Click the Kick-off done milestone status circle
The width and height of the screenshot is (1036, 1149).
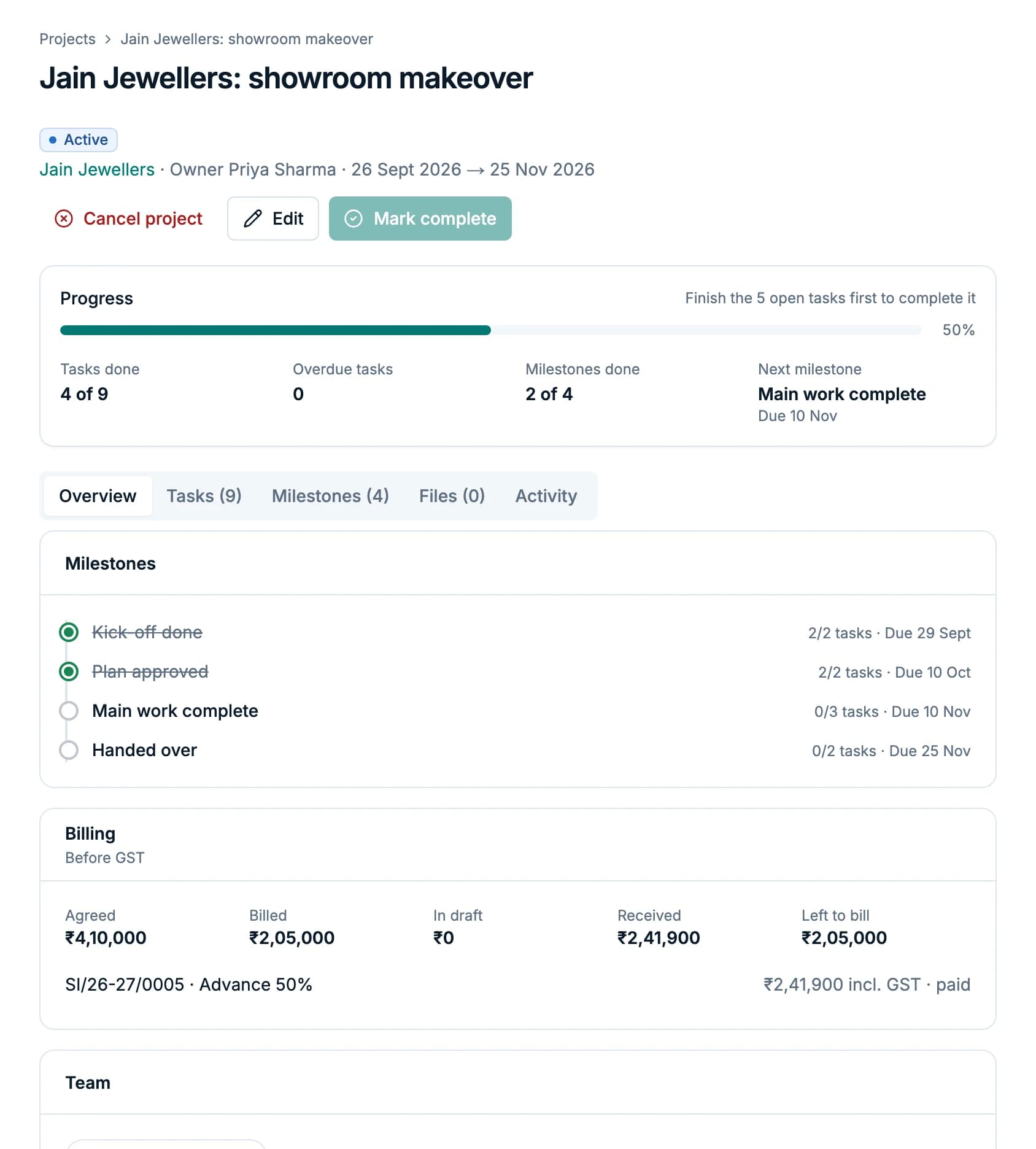(x=69, y=632)
